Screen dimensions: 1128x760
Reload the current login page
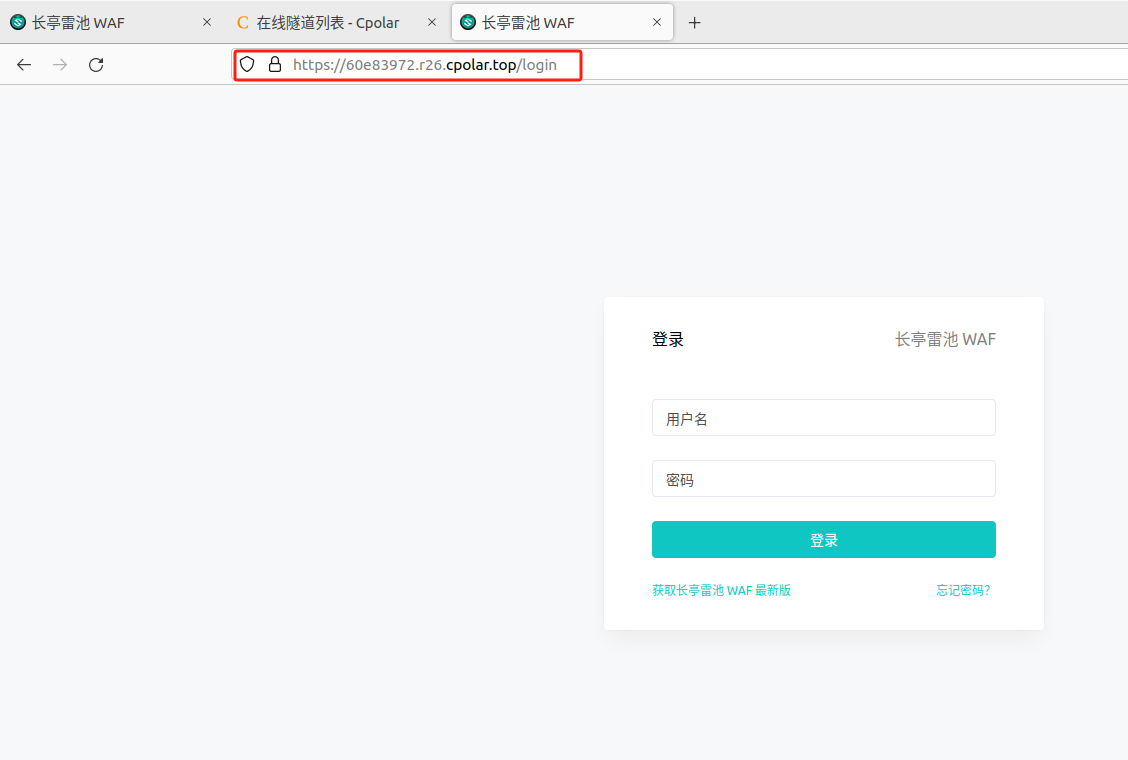click(96, 65)
